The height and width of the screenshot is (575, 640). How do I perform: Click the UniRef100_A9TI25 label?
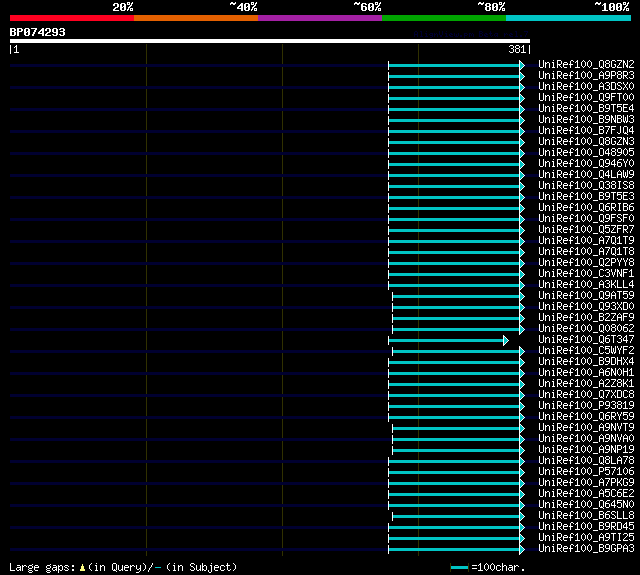click(x=586, y=538)
